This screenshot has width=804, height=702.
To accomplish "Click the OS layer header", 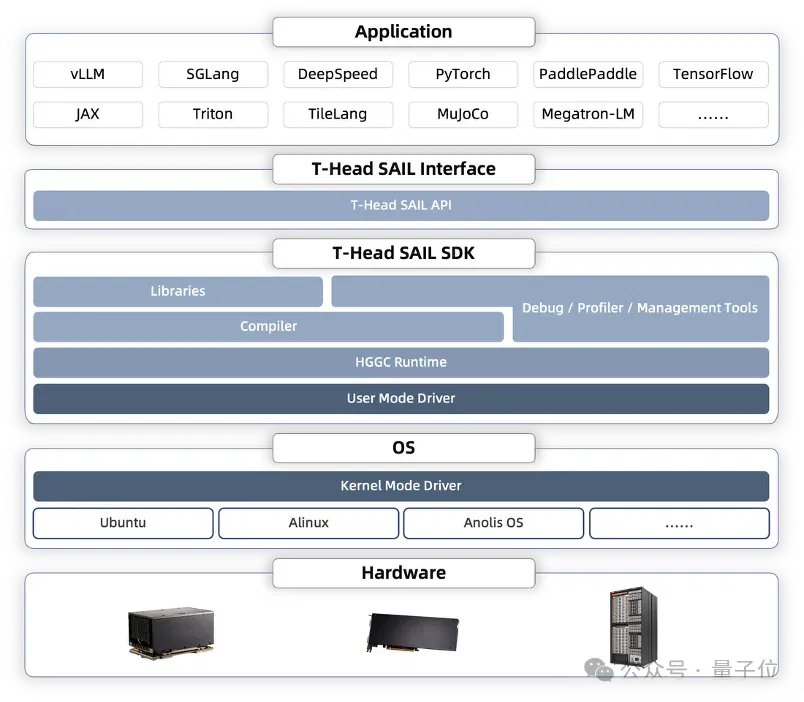I will point(404,448).
